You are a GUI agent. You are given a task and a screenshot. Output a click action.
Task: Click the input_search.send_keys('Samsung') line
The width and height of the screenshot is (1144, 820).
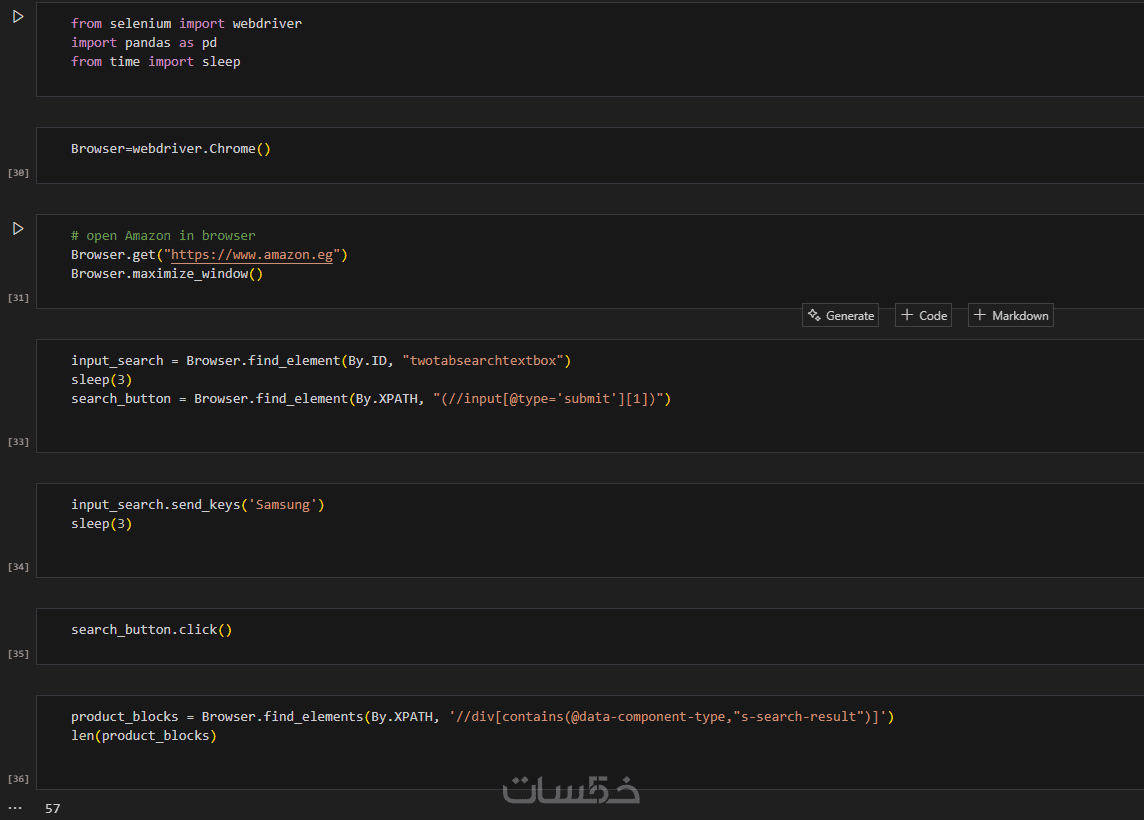(x=198, y=505)
